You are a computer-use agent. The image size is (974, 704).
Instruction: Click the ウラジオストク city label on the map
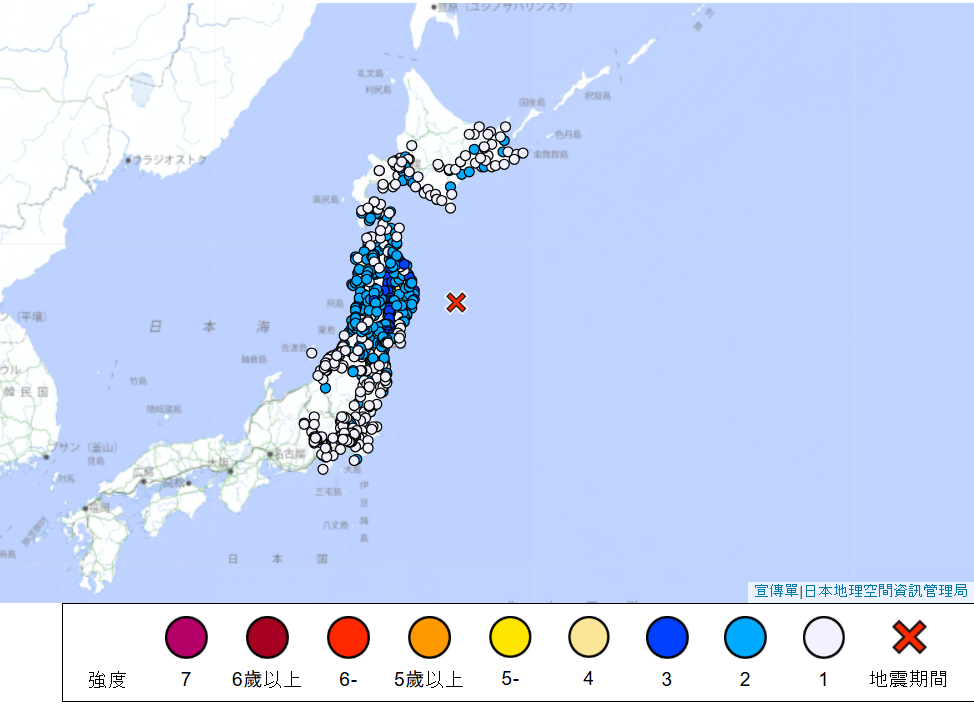tap(170, 159)
